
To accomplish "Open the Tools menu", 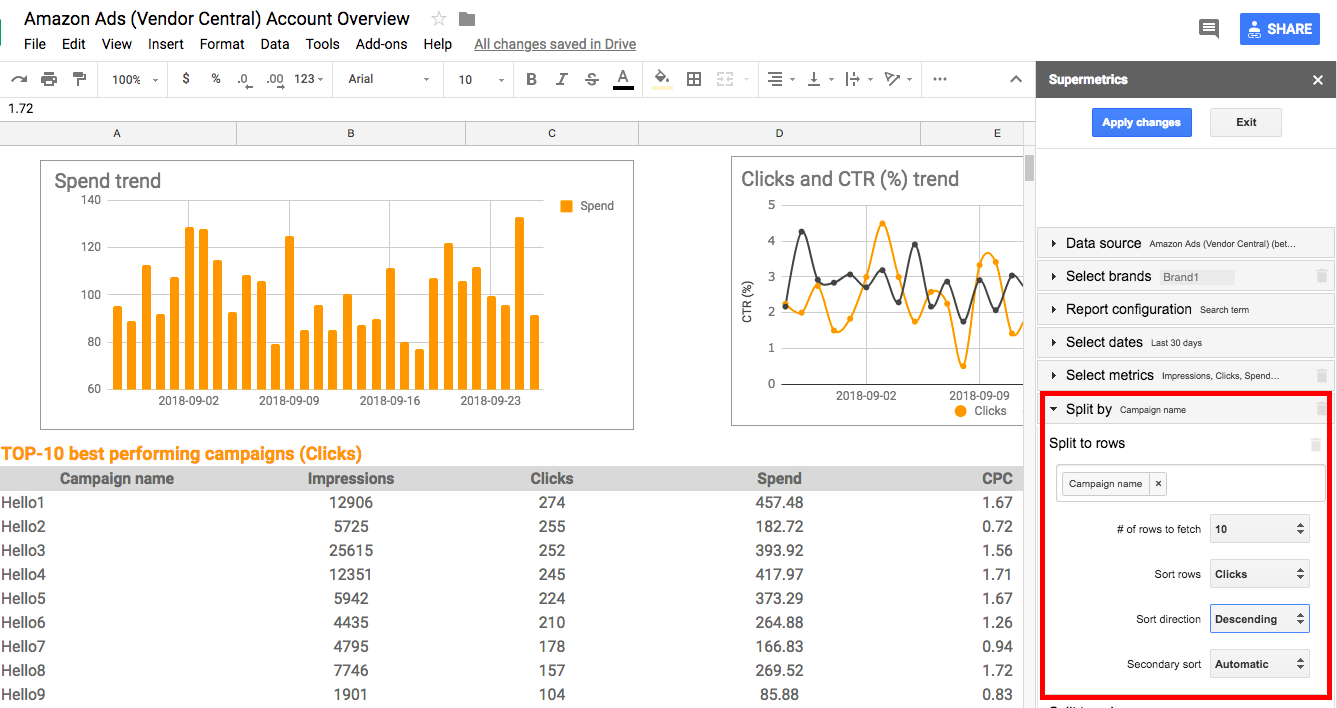I will [323, 44].
